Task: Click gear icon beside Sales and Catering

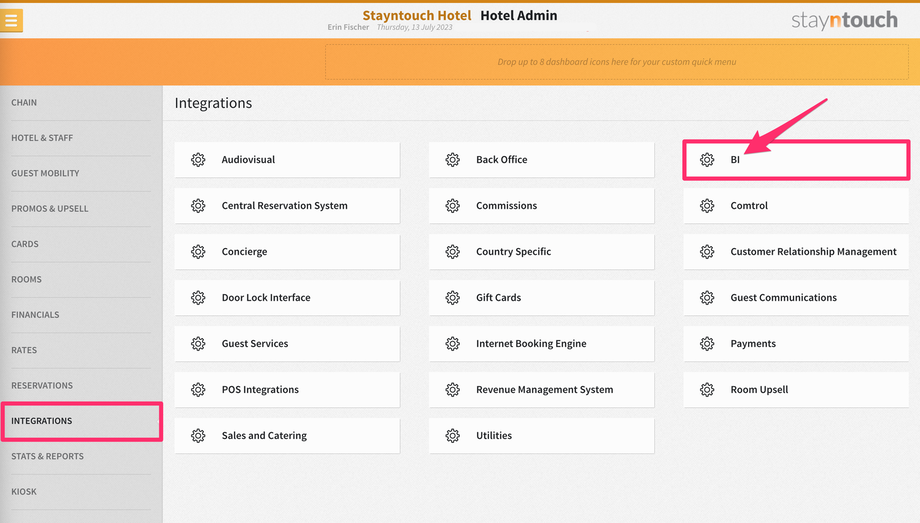Action: (x=198, y=436)
